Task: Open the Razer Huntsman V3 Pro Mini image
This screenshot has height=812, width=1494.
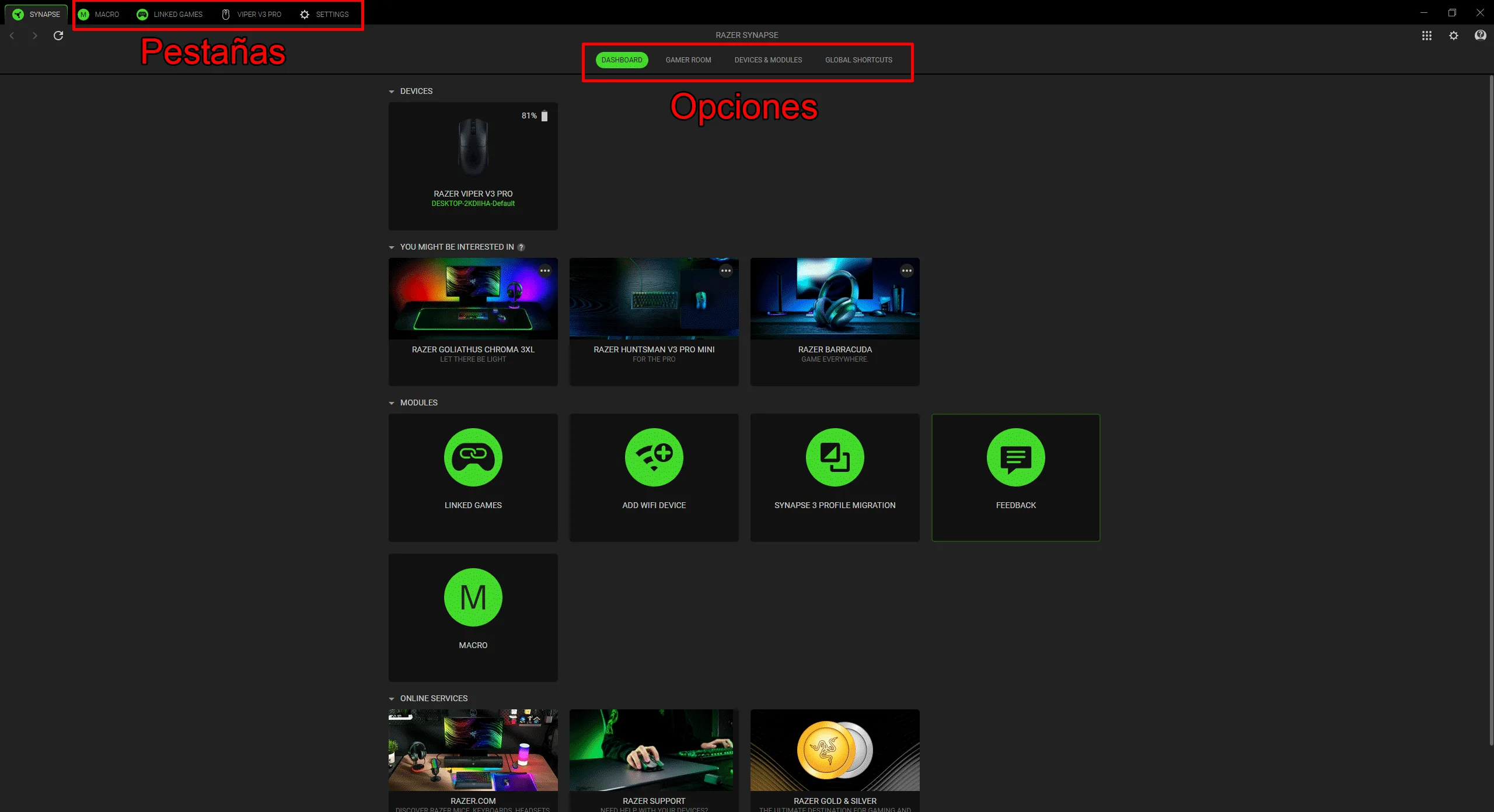Action: coord(654,299)
